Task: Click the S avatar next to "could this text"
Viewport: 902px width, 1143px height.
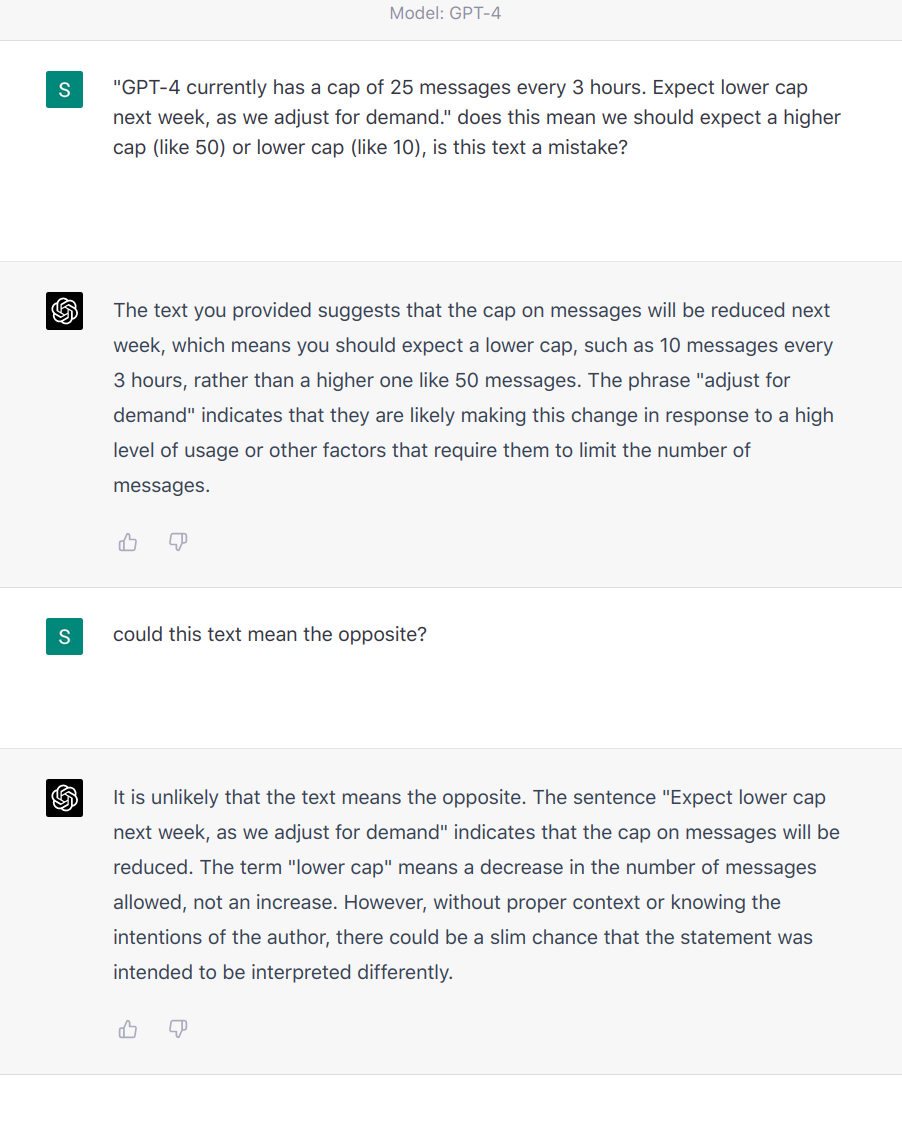Action: coord(65,636)
